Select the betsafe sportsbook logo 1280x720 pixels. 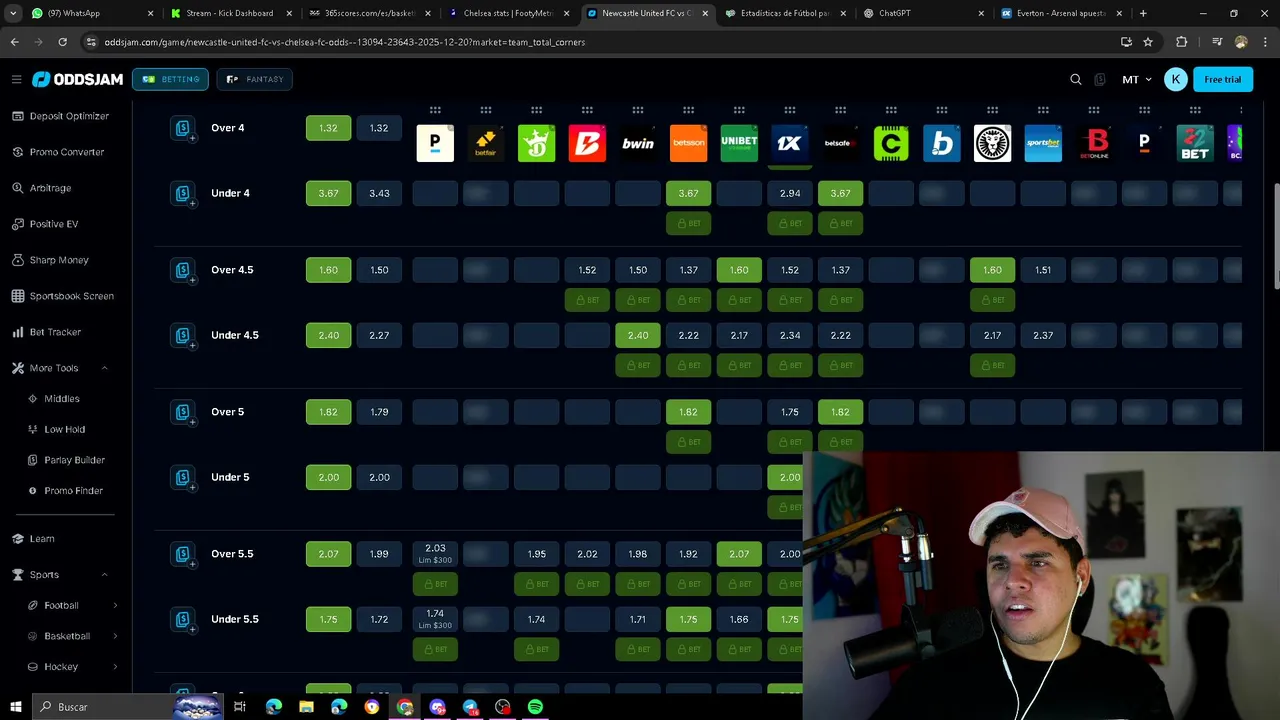click(841, 143)
